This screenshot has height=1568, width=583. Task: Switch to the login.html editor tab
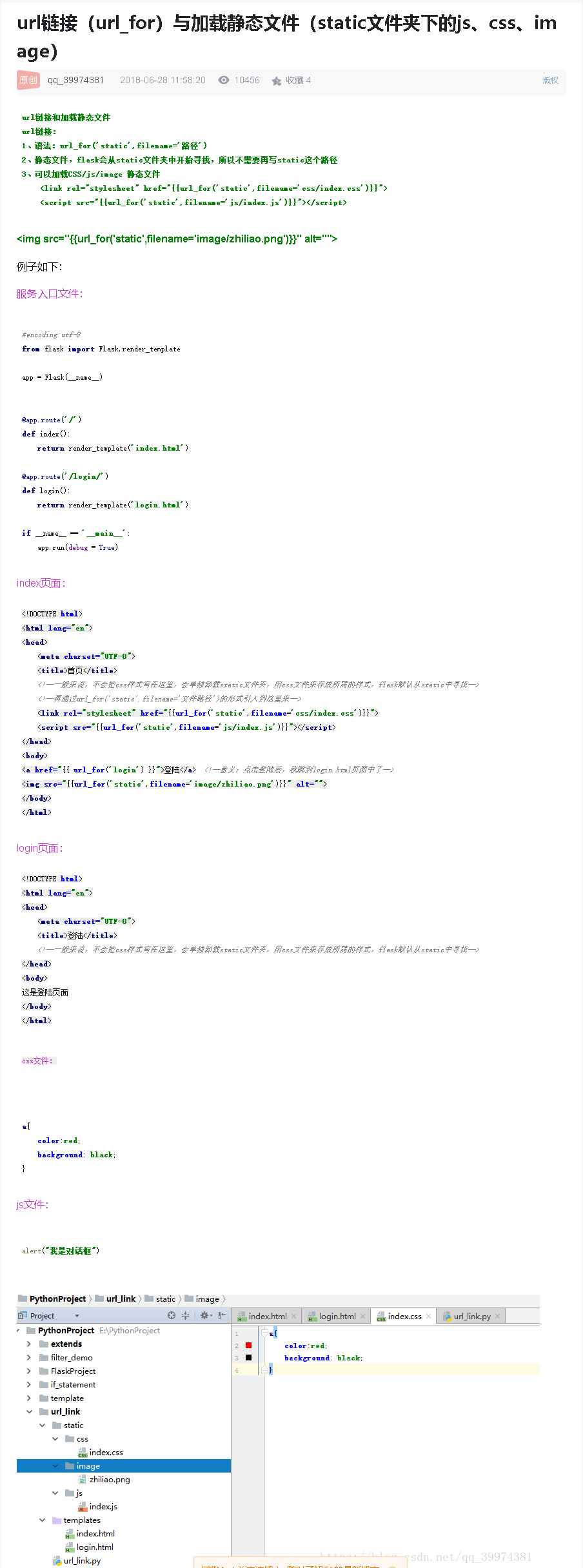[337, 1316]
